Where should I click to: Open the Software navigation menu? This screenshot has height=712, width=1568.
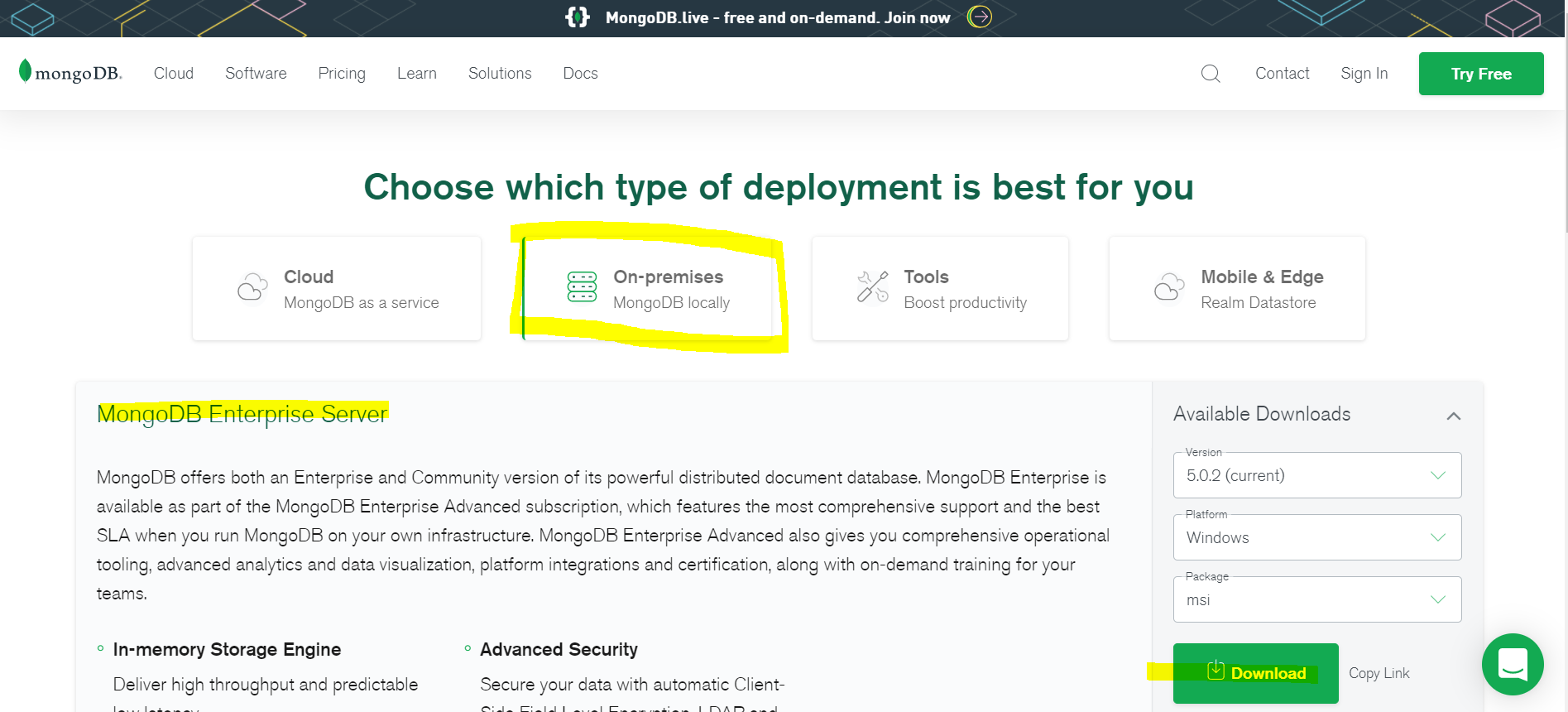pos(256,74)
